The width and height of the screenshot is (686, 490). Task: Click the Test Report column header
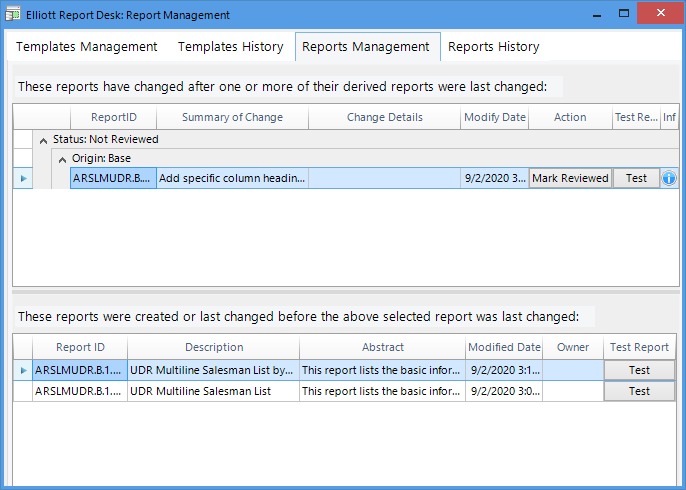pyautogui.click(x=639, y=347)
